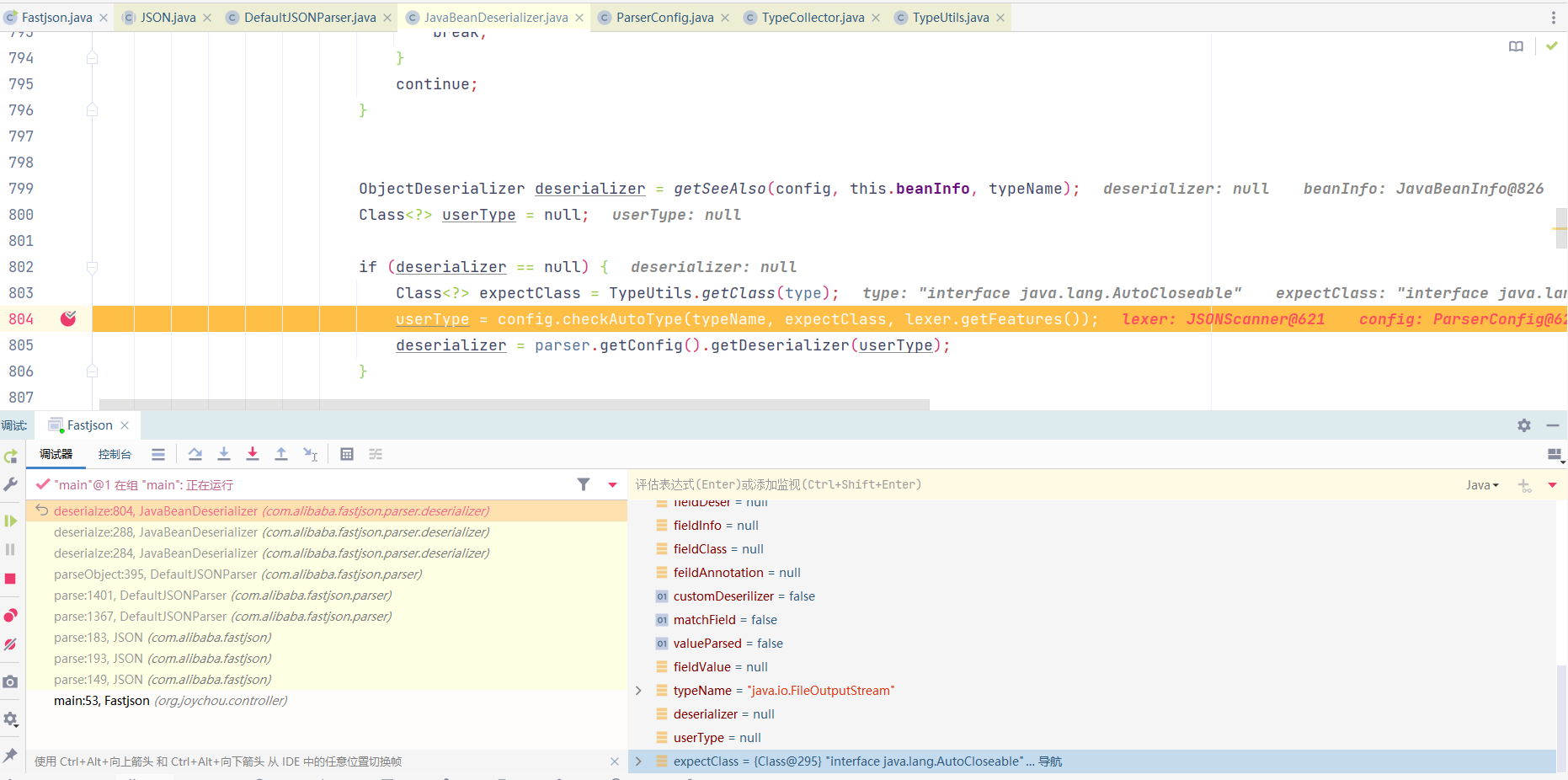Click frames filter funnel icon

[584, 484]
